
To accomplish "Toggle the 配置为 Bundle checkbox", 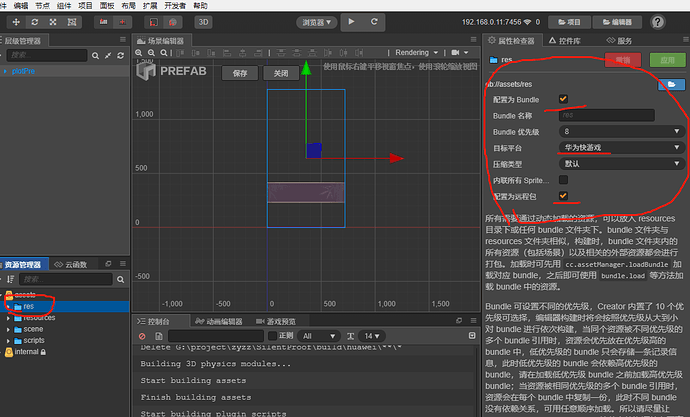I will (x=563, y=99).
